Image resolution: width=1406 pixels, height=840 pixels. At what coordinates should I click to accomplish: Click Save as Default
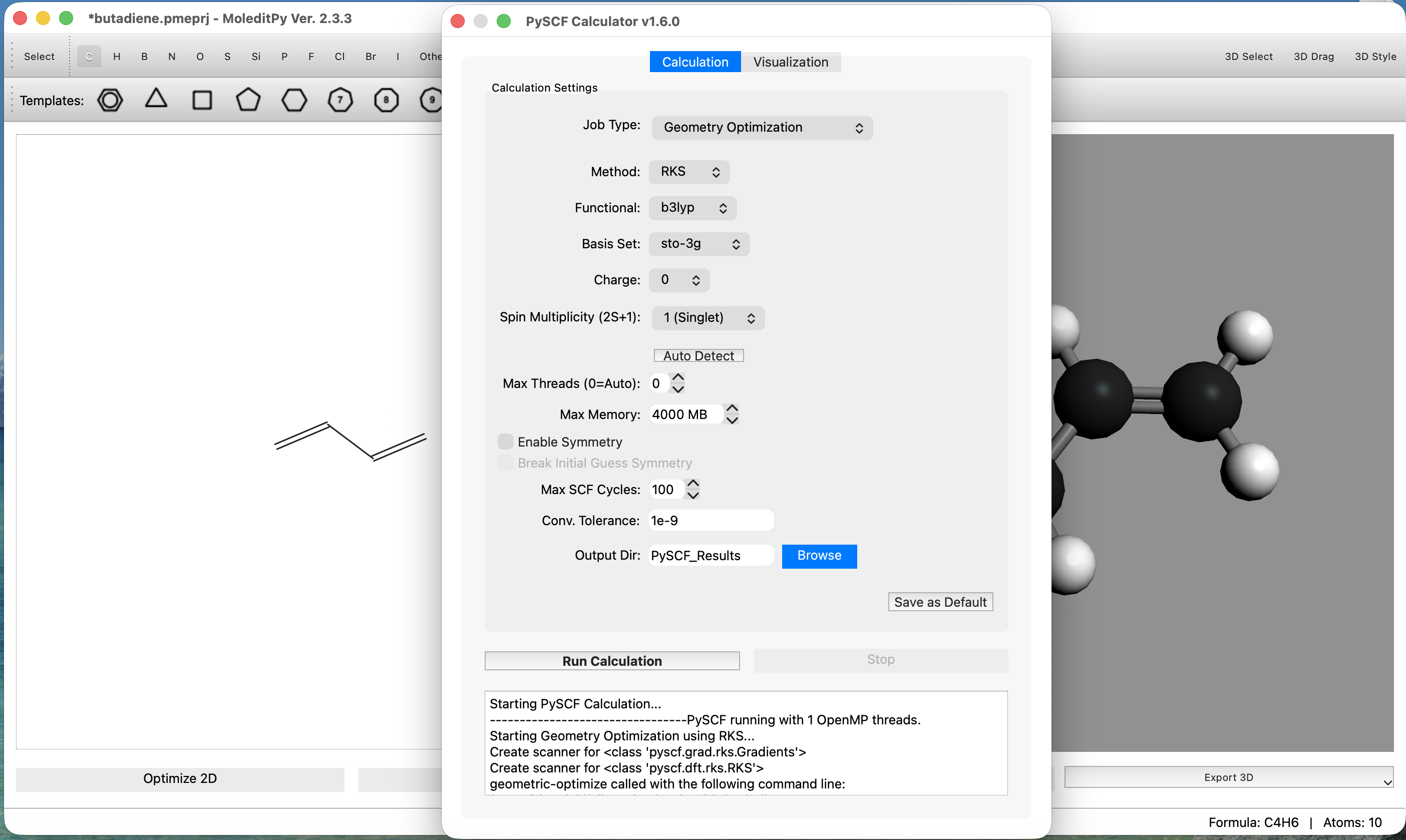(940, 602)
